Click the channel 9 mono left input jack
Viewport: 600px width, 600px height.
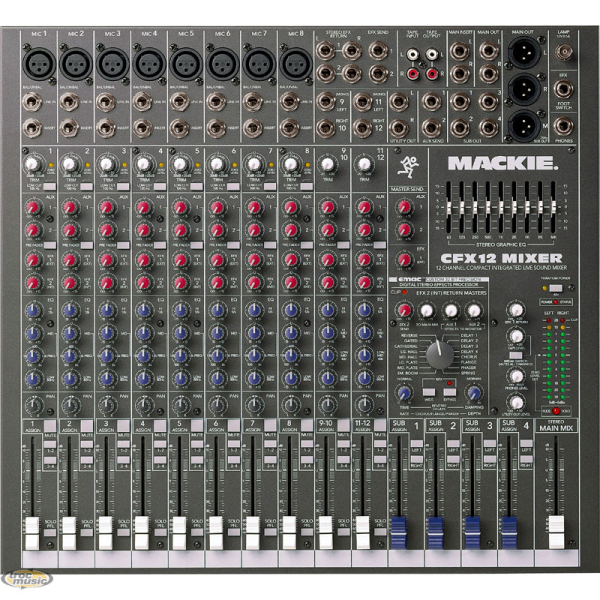tap(326, 101)
